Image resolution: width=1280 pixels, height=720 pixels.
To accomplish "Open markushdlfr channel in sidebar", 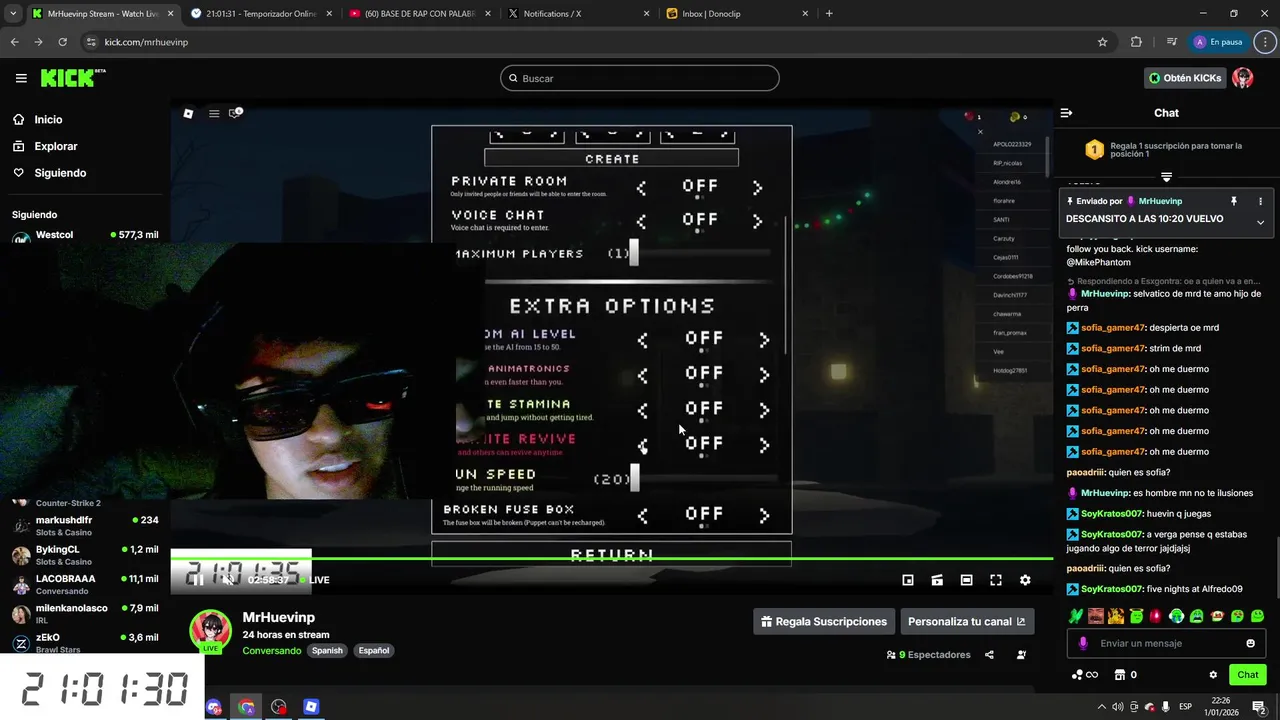I will click(x=85, y=526).
